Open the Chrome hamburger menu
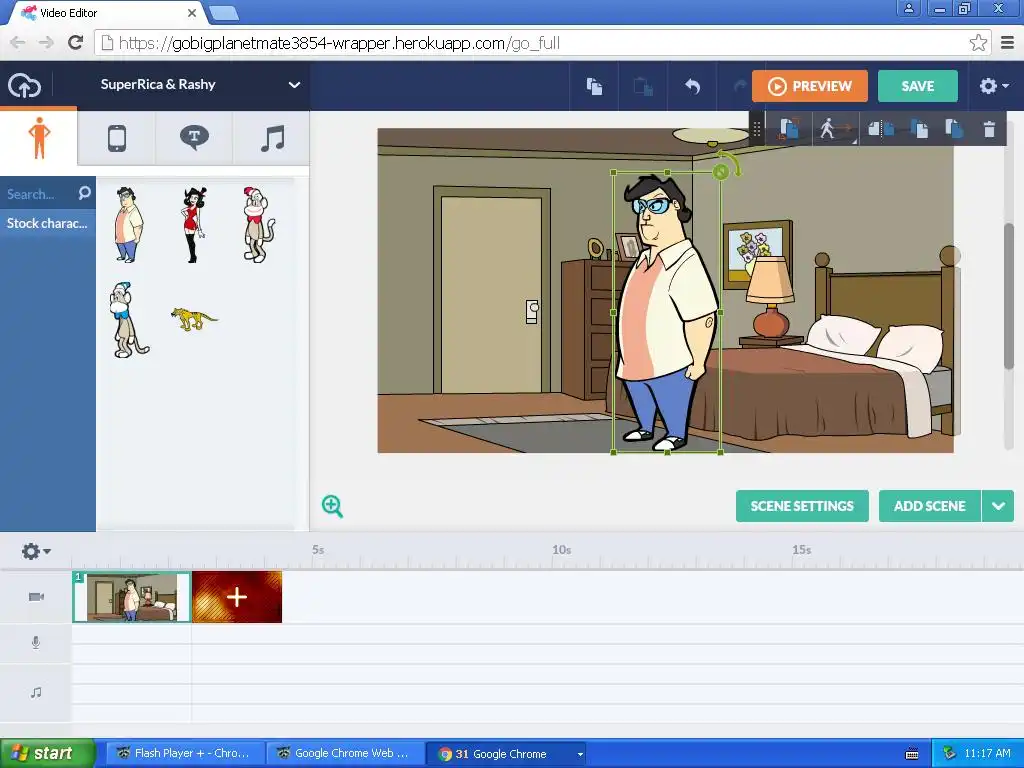Screen dimensions: 1024x768 coord(1008,43)
